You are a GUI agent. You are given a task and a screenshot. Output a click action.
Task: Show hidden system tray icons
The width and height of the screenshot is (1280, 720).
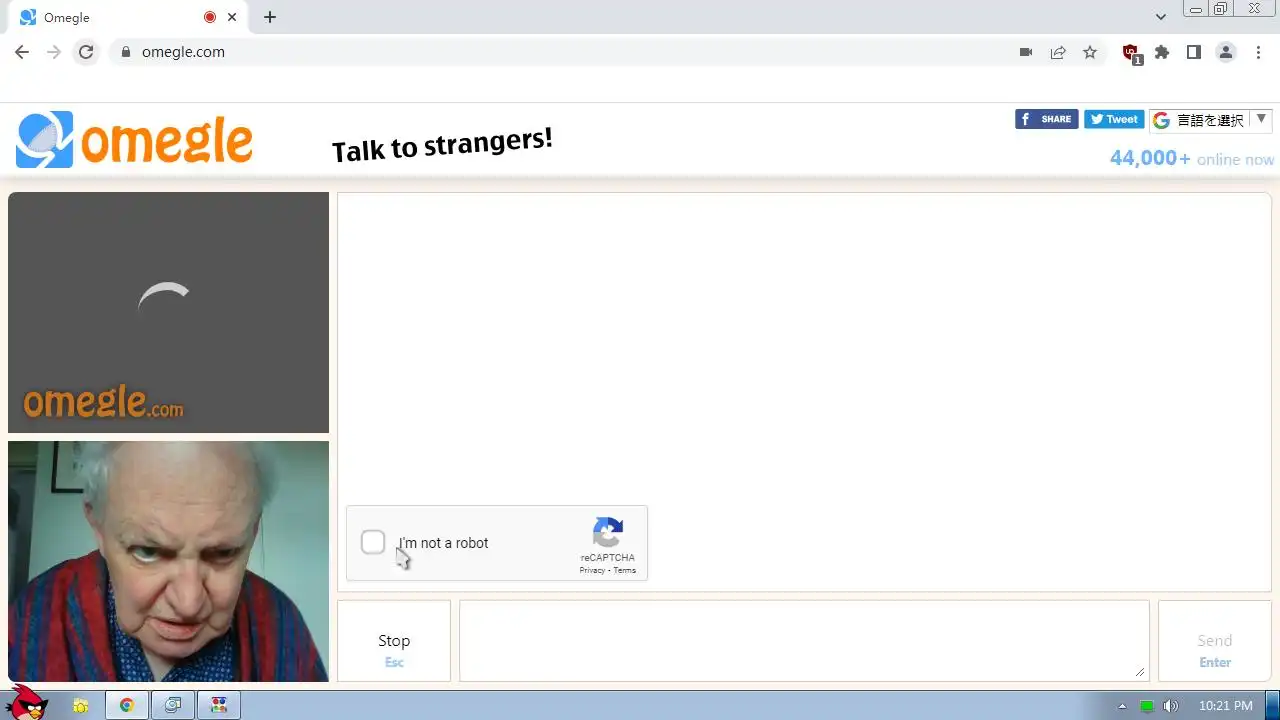[x=1122, y=706]
